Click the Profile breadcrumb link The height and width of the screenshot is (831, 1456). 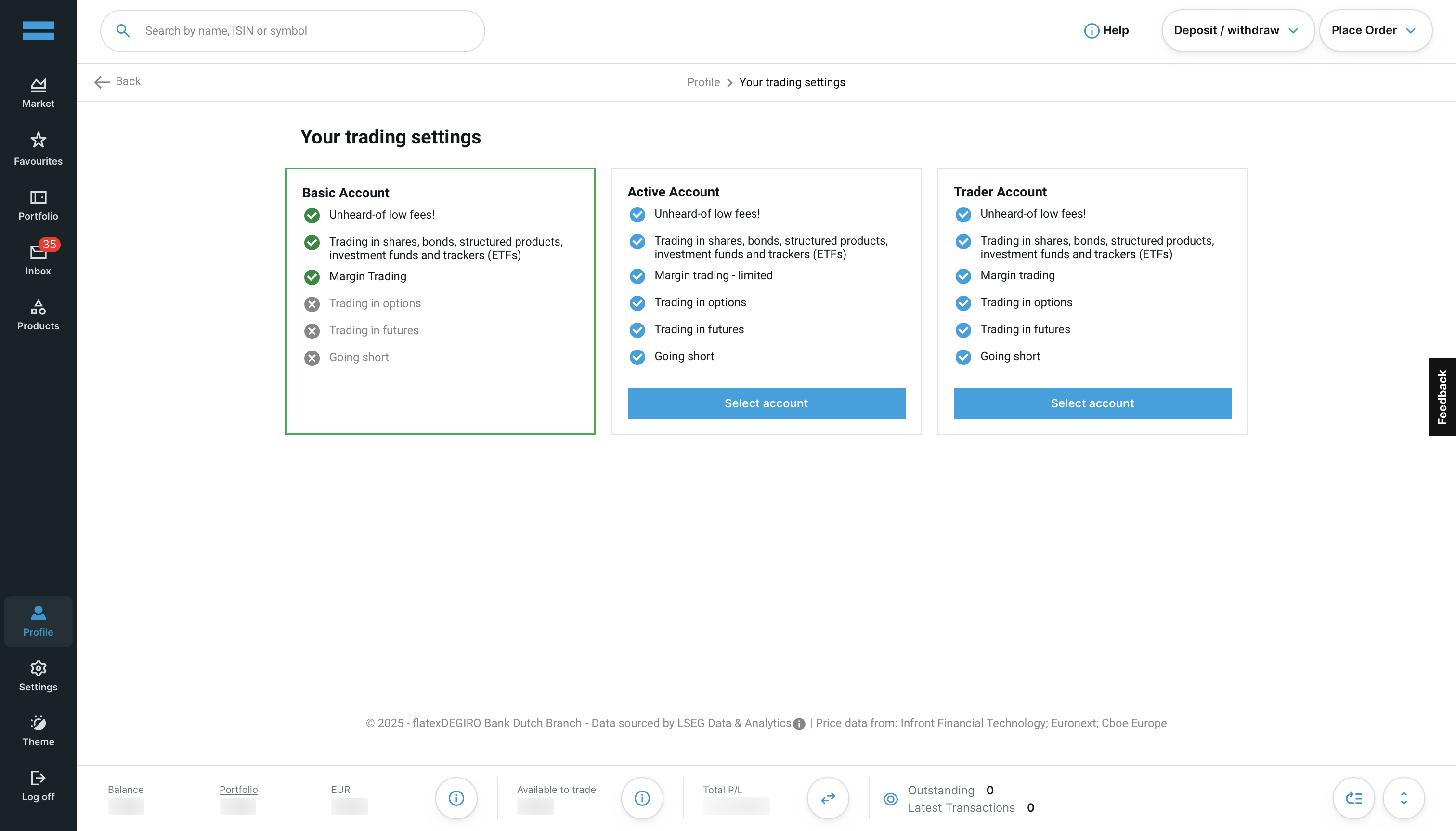(703, 82)
